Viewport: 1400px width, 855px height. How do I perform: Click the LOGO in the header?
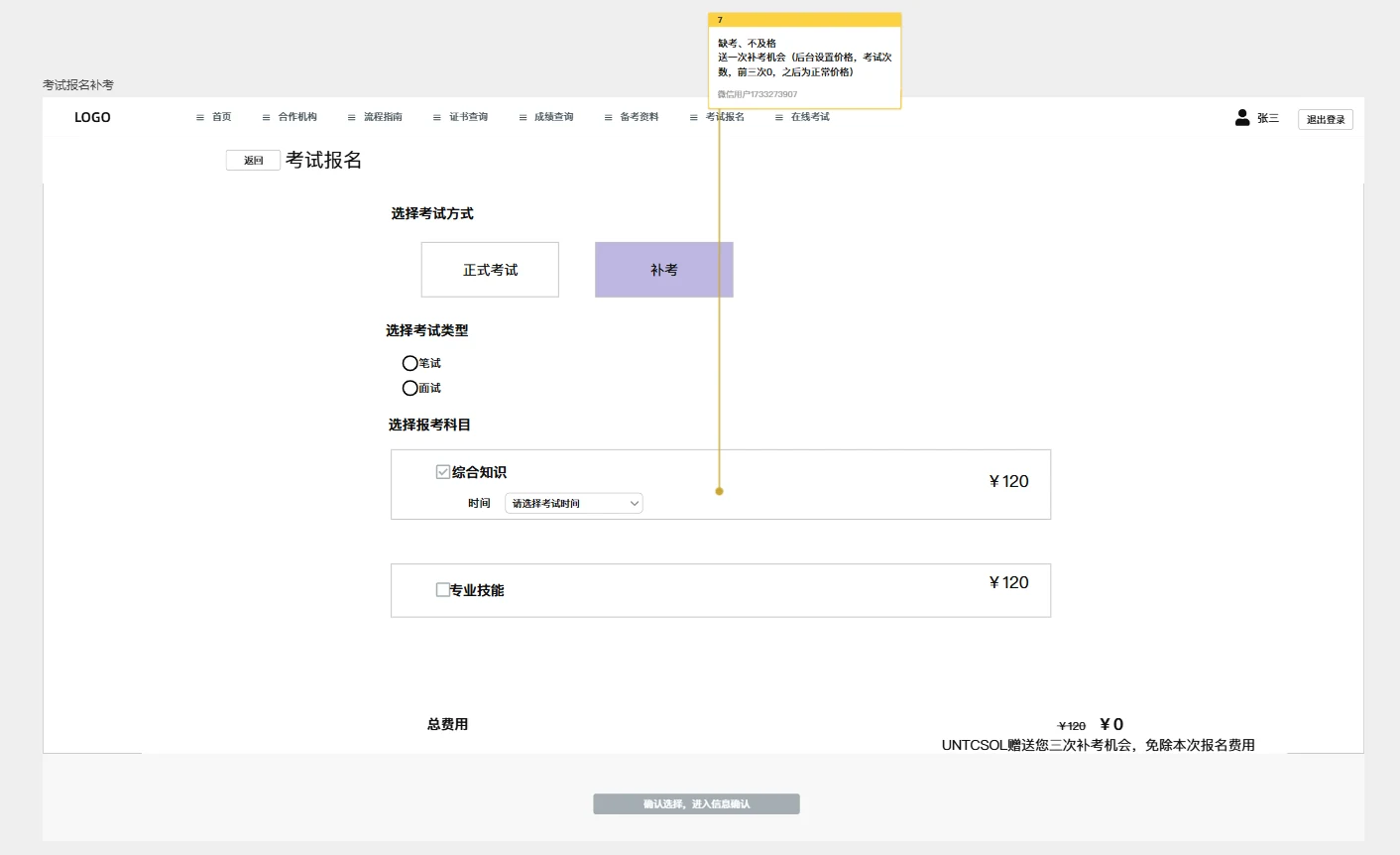tap(92, 117)
